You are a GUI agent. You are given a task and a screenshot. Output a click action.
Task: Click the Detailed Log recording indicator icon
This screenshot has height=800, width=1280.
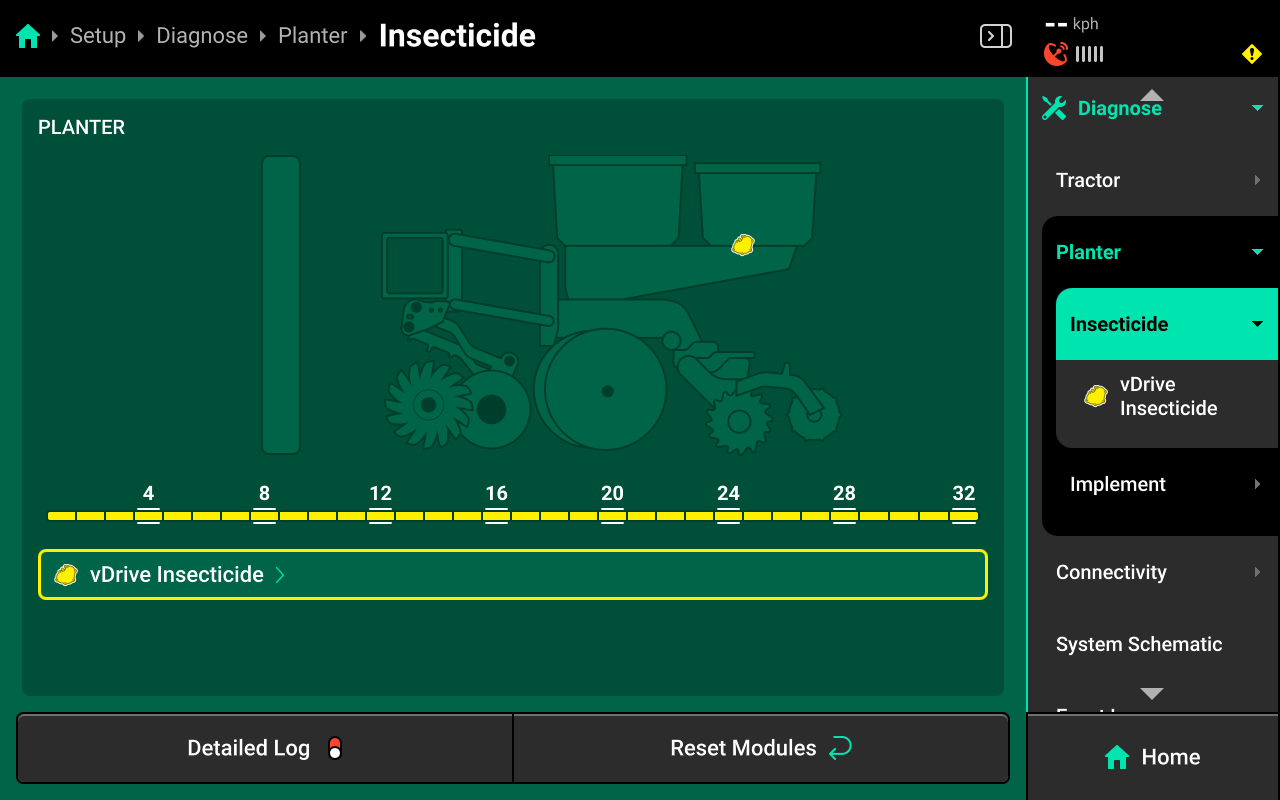(x=335, y=748)
